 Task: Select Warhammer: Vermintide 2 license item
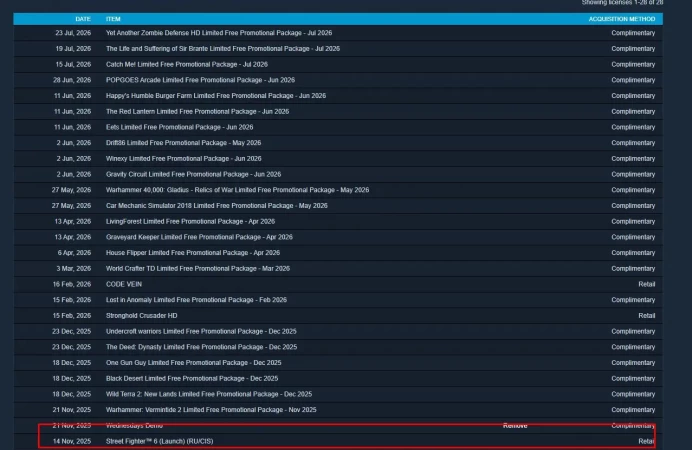coord(211,410)
